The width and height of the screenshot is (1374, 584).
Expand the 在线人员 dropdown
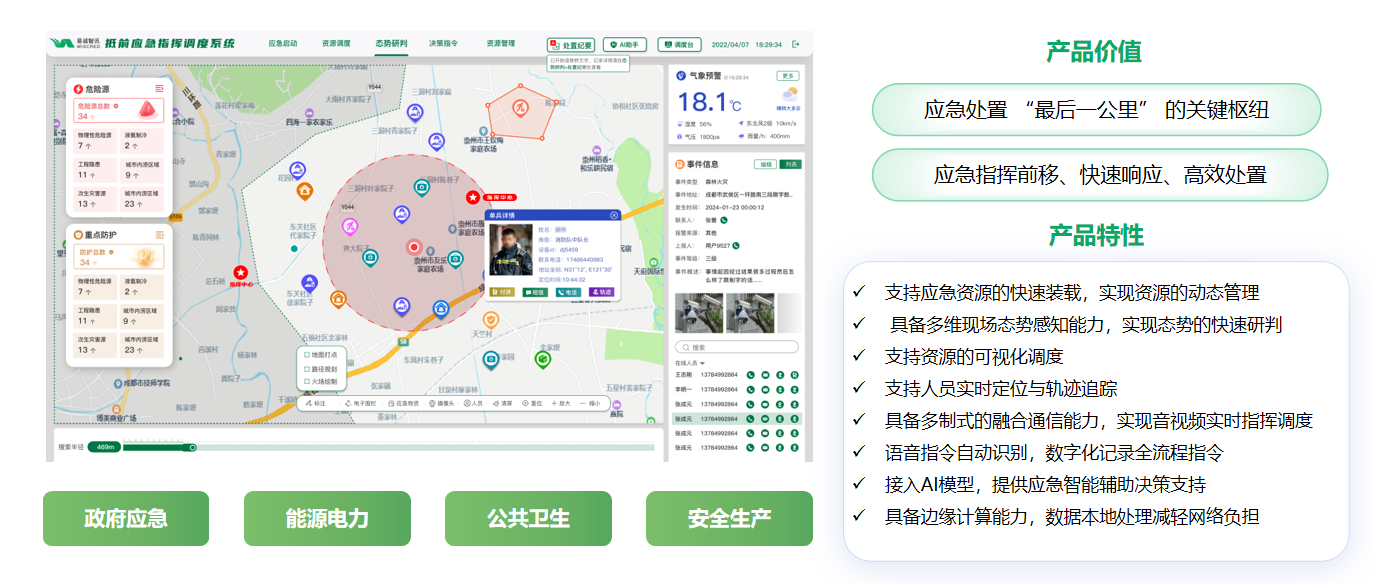click(690, 363)
